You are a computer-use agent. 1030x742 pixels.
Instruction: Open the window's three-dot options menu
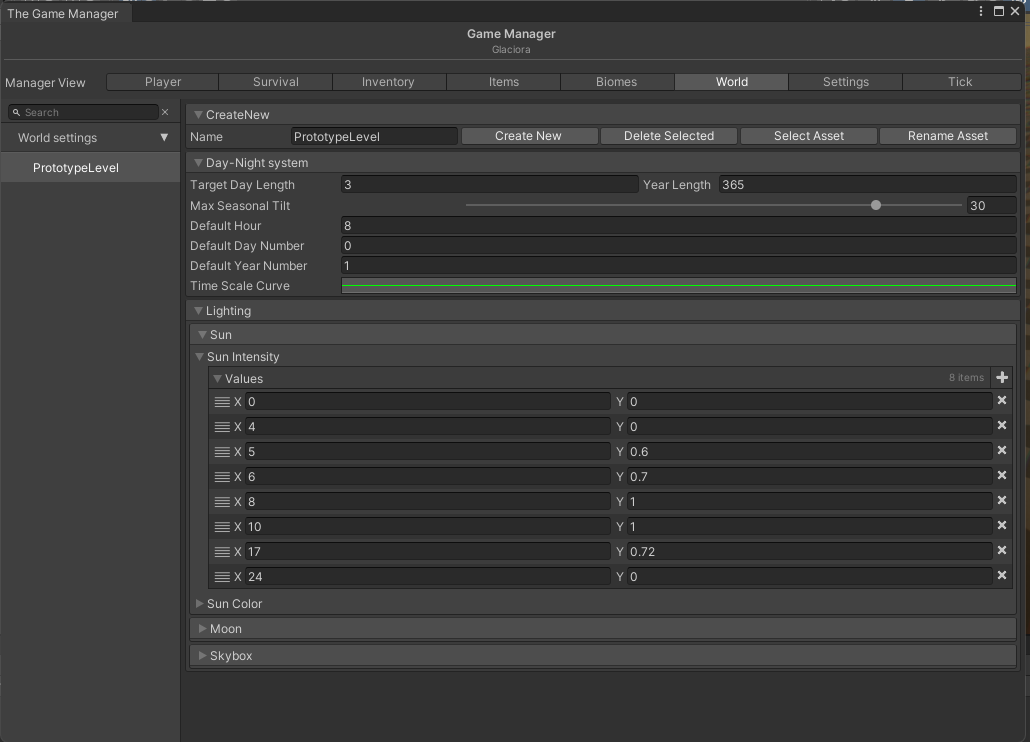(x=981, y=12)
